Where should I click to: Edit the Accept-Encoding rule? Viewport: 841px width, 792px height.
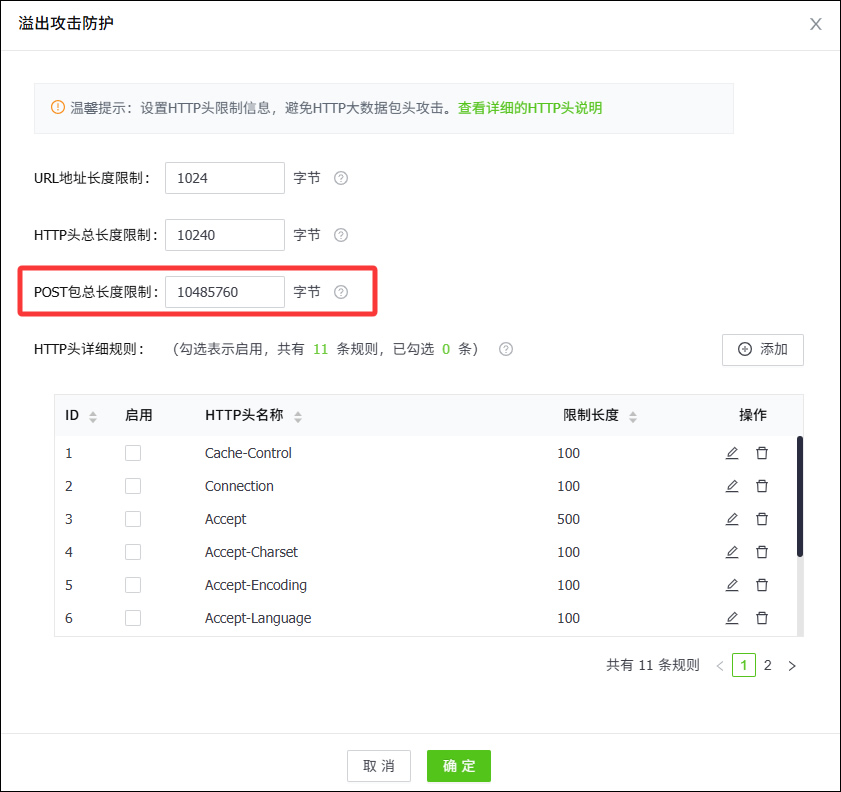(x=732, y=585)
